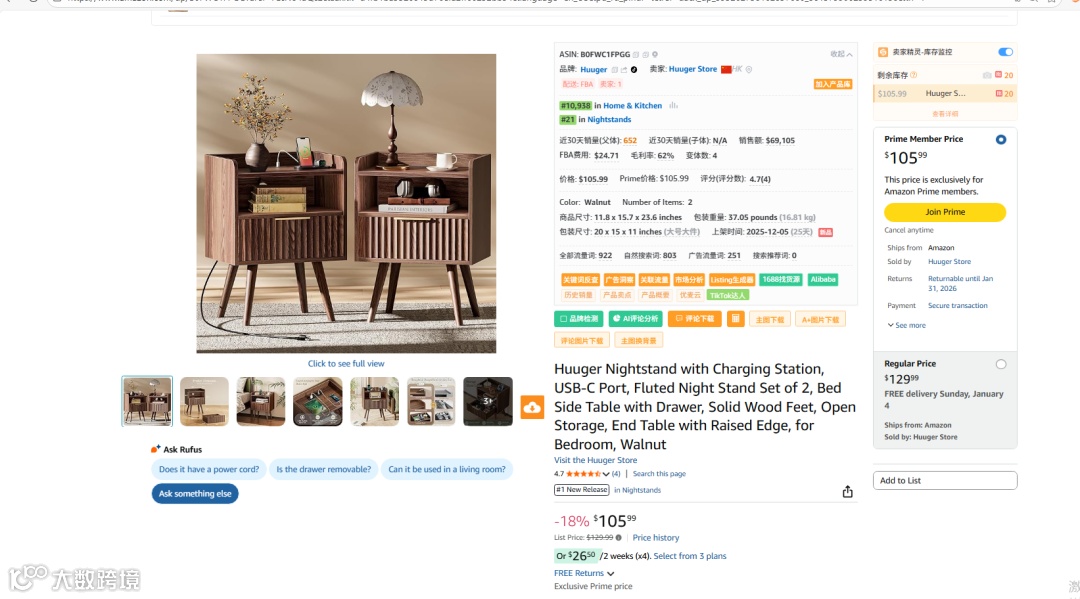Image resolution: width=1080 pixels, height=599 pixels.
Task: Click the copy icon next to ASIN code
Action: [636, 54]
